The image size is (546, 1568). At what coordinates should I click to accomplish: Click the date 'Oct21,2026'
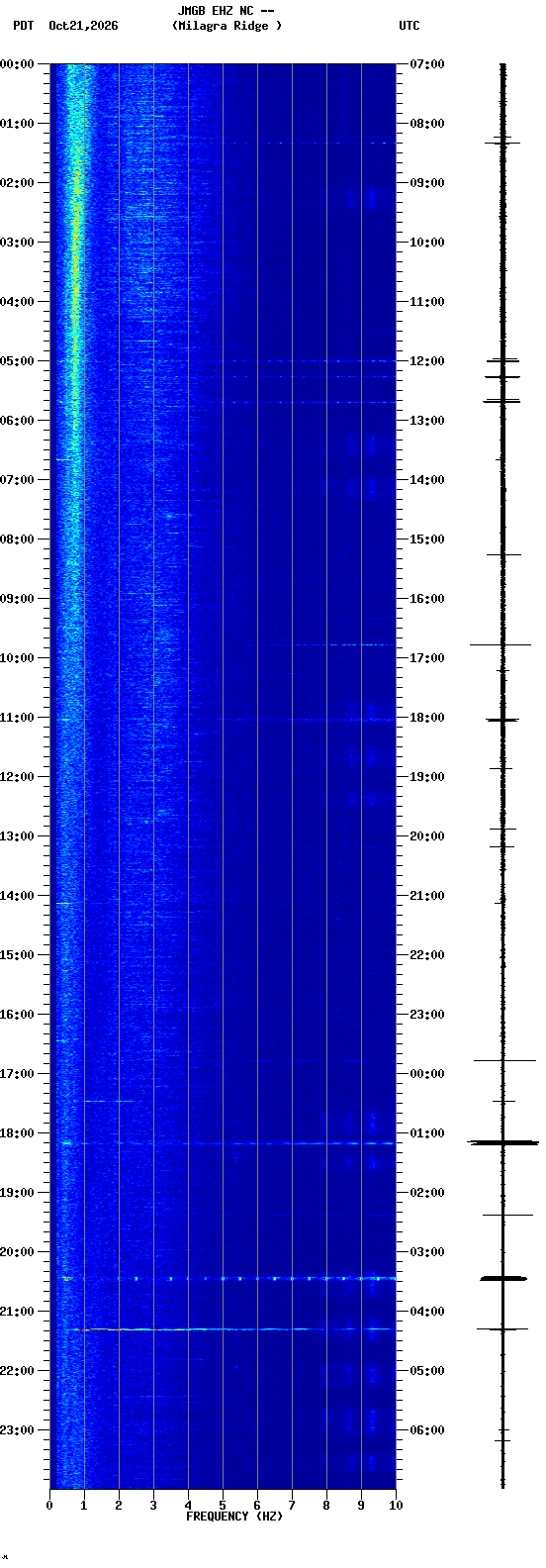coord(83,26)
